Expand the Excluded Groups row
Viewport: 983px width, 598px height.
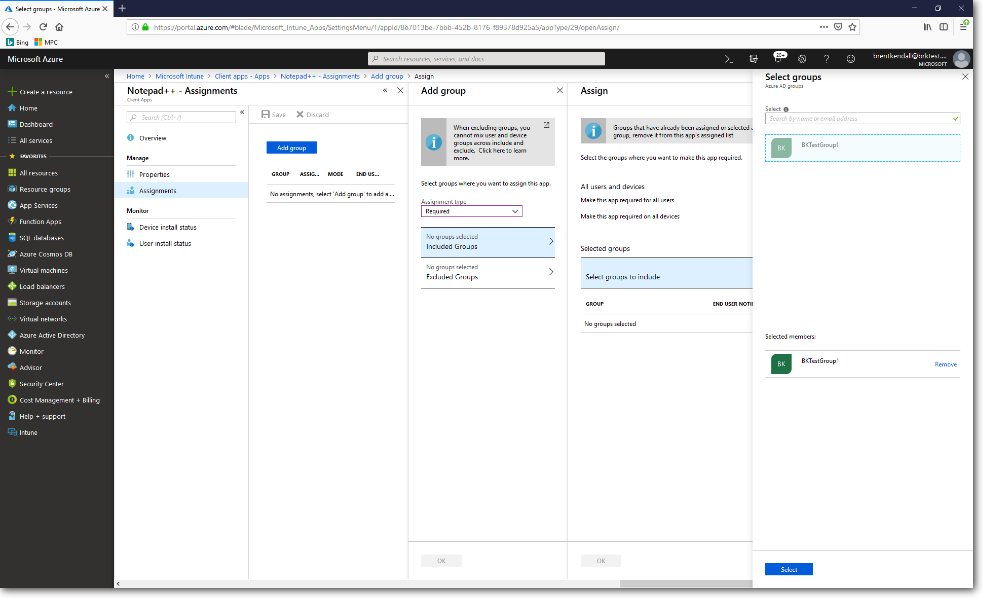488,272
